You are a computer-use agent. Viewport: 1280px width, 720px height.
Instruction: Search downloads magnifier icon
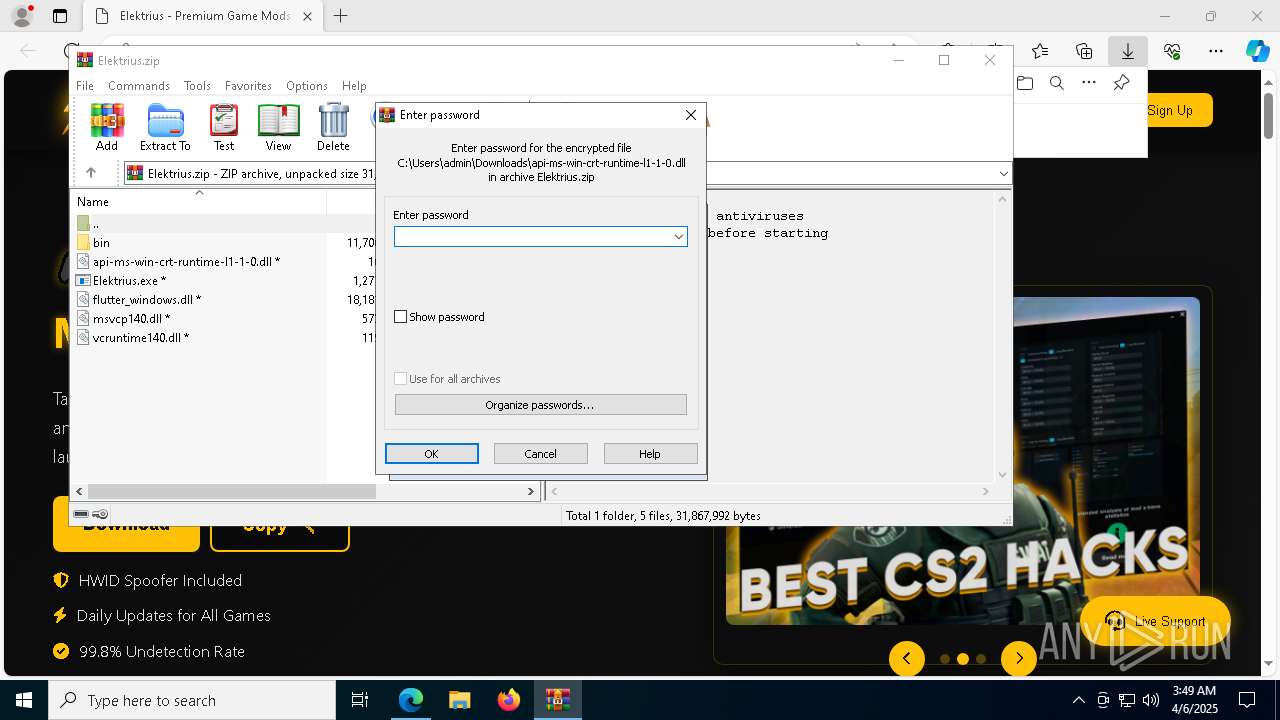tap(1057, 83)
